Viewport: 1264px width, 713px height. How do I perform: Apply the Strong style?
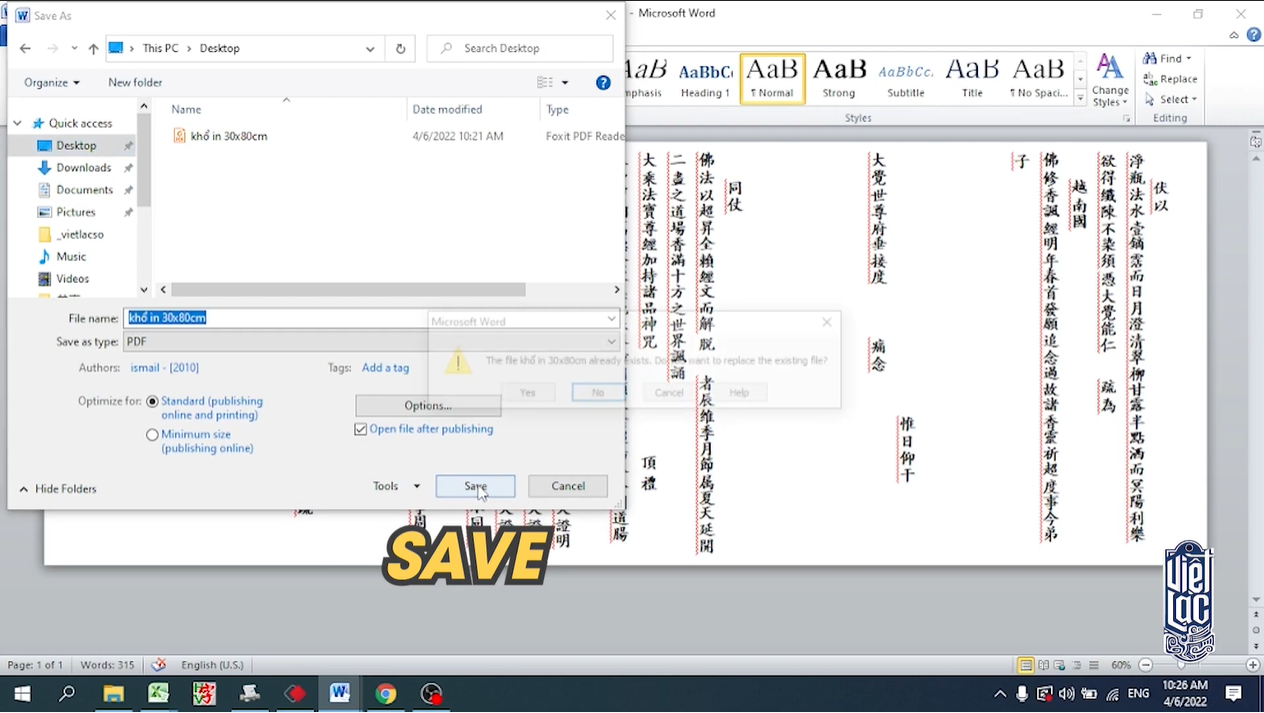pyautogui.click(x=838, y=79)
